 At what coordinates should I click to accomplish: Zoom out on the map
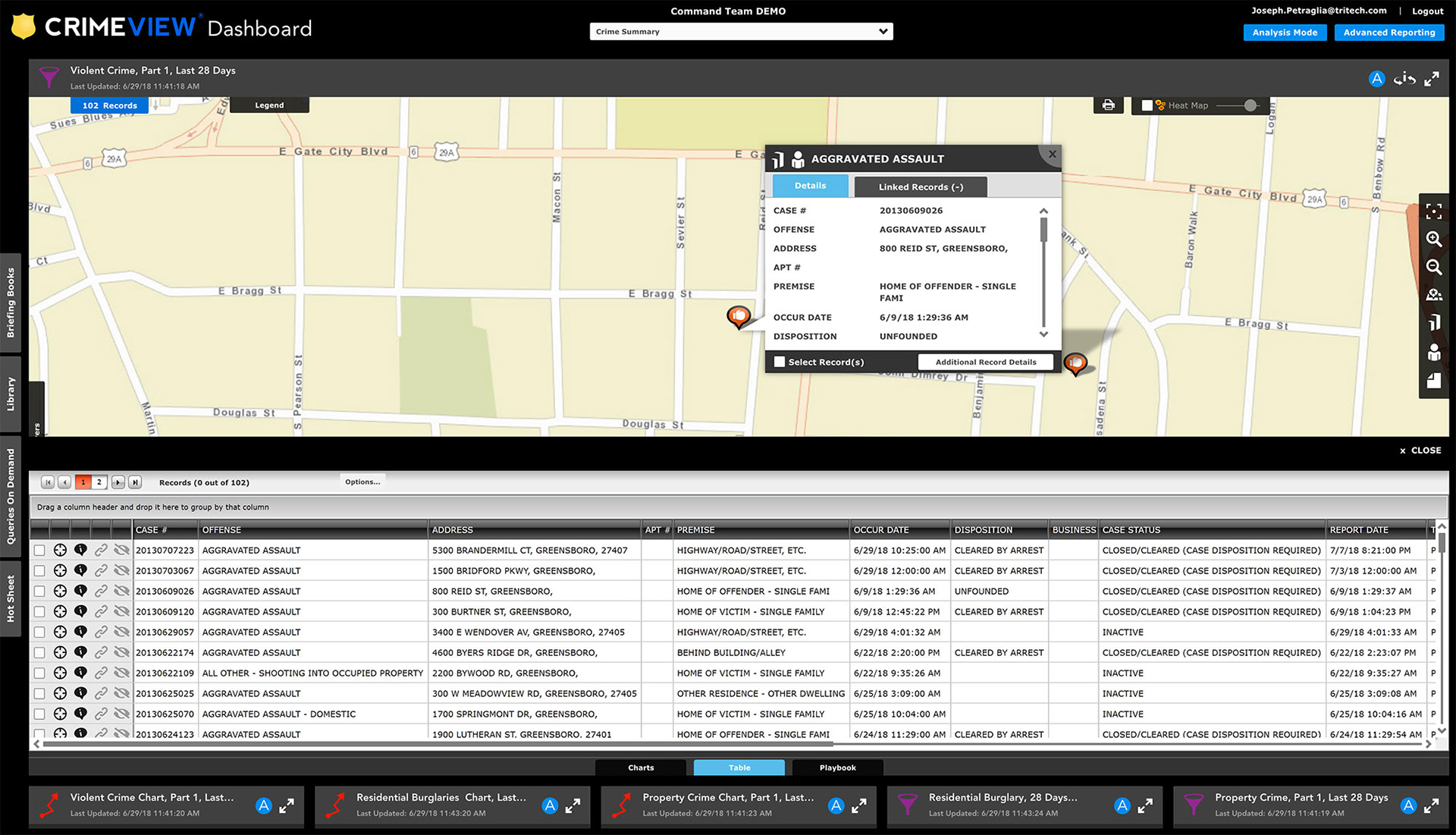(1433, 267)
